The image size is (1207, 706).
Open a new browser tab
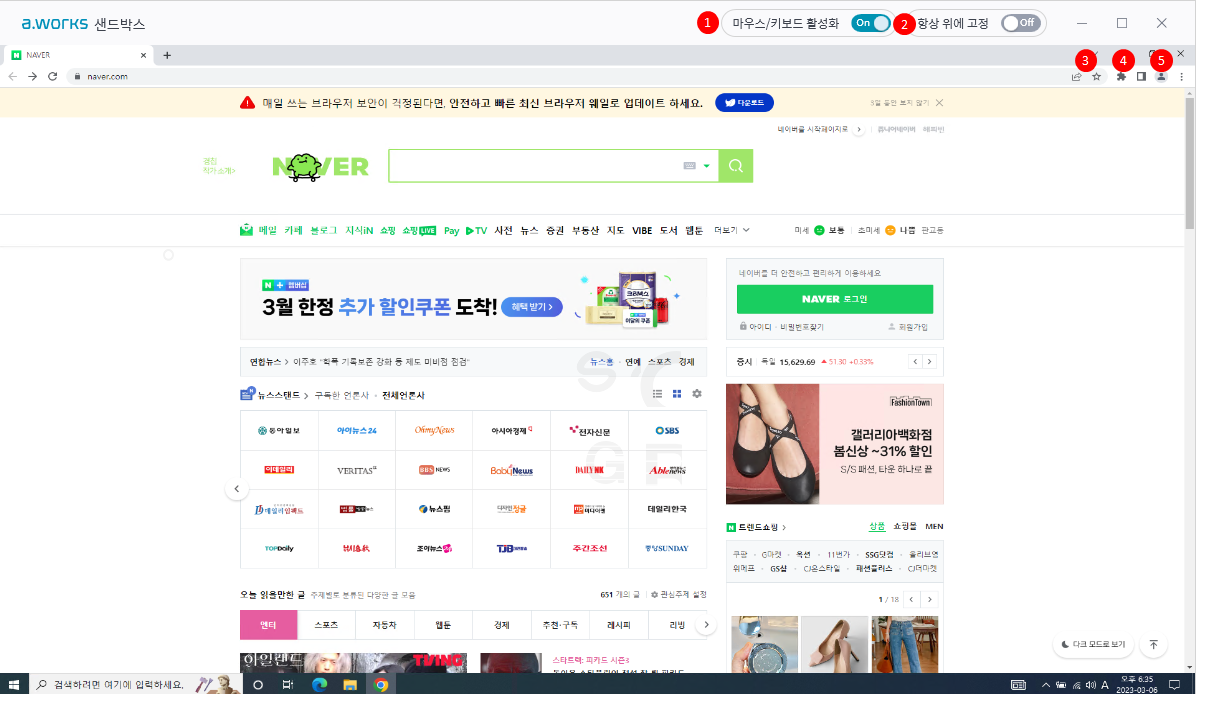coord(167,55)
